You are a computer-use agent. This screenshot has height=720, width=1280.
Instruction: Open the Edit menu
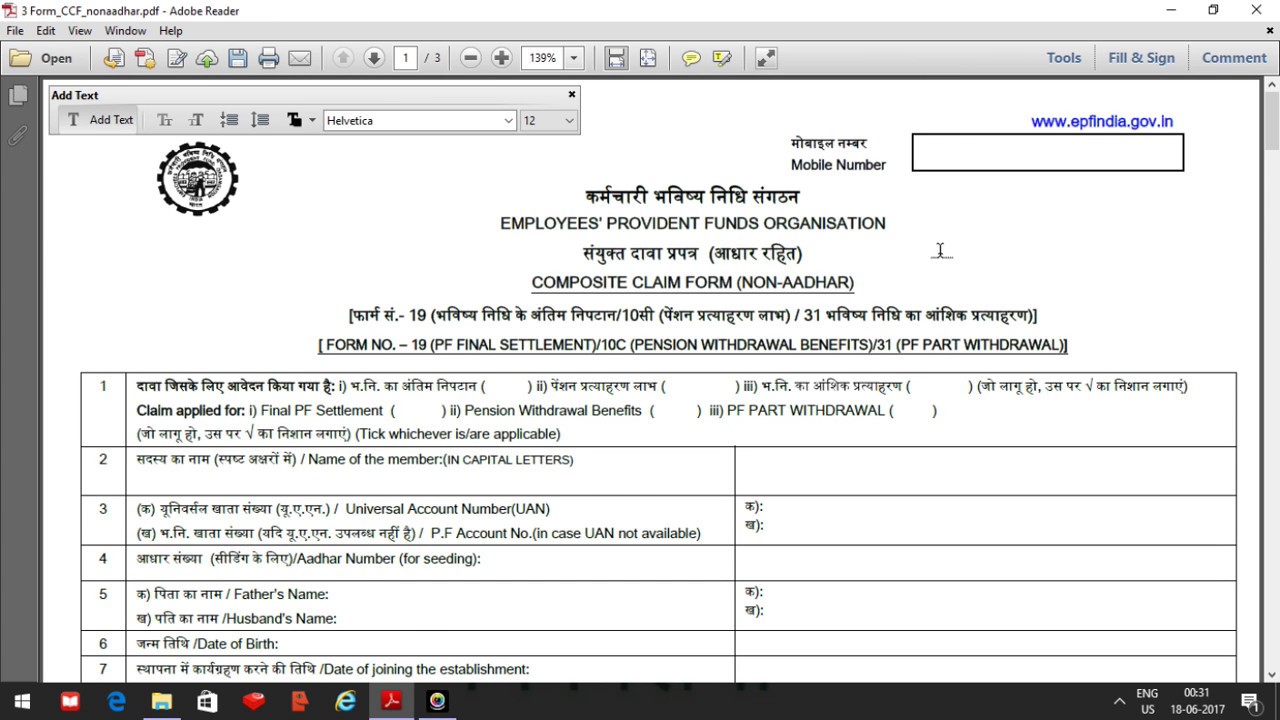coord(46,31)
